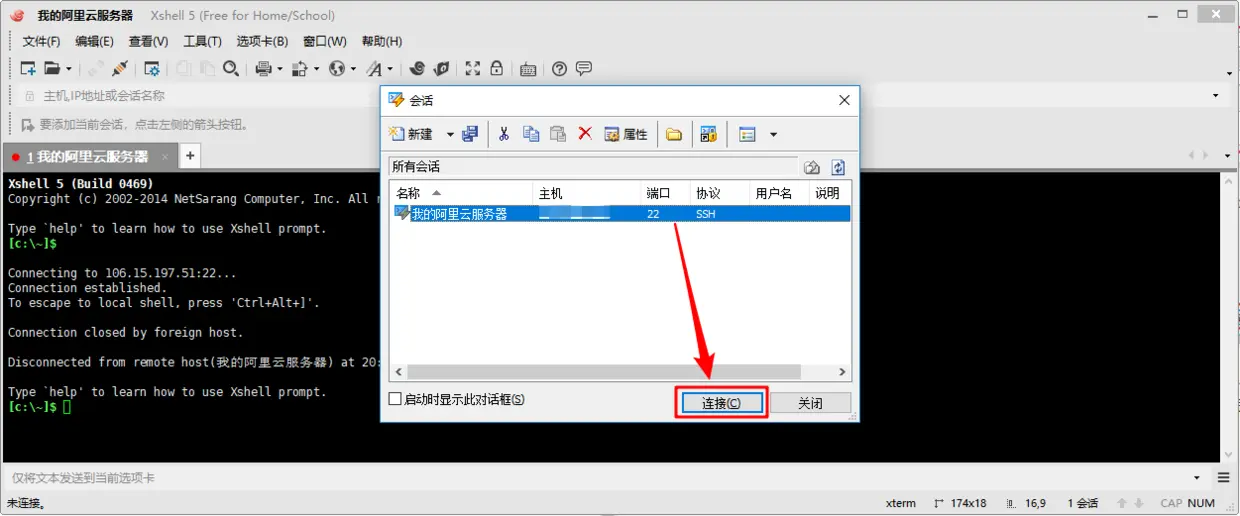Click the file transfer icon in main toolbar
Screen dimensions: 1240x516
[298, 69]
